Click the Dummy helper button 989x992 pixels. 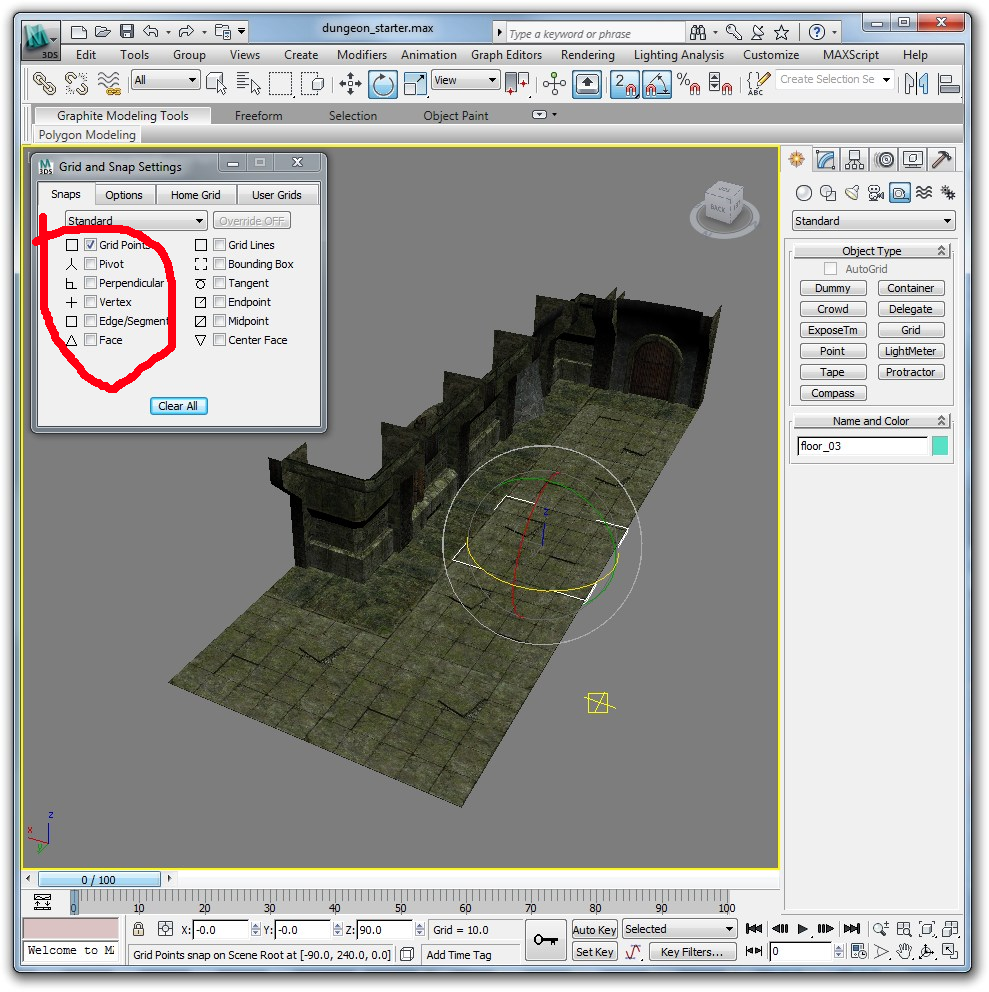pyautogui.click(x=832, y=288)
